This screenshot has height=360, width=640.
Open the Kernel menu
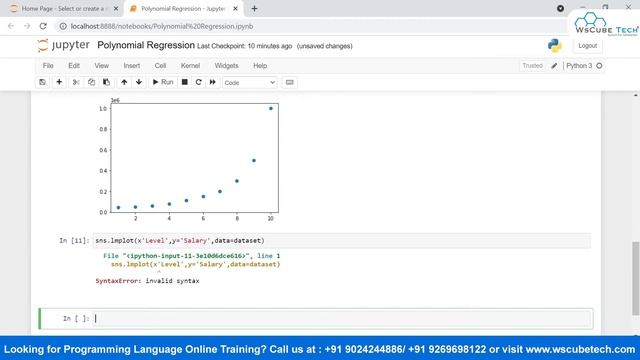pyautogui.click(x=190, y=66)
